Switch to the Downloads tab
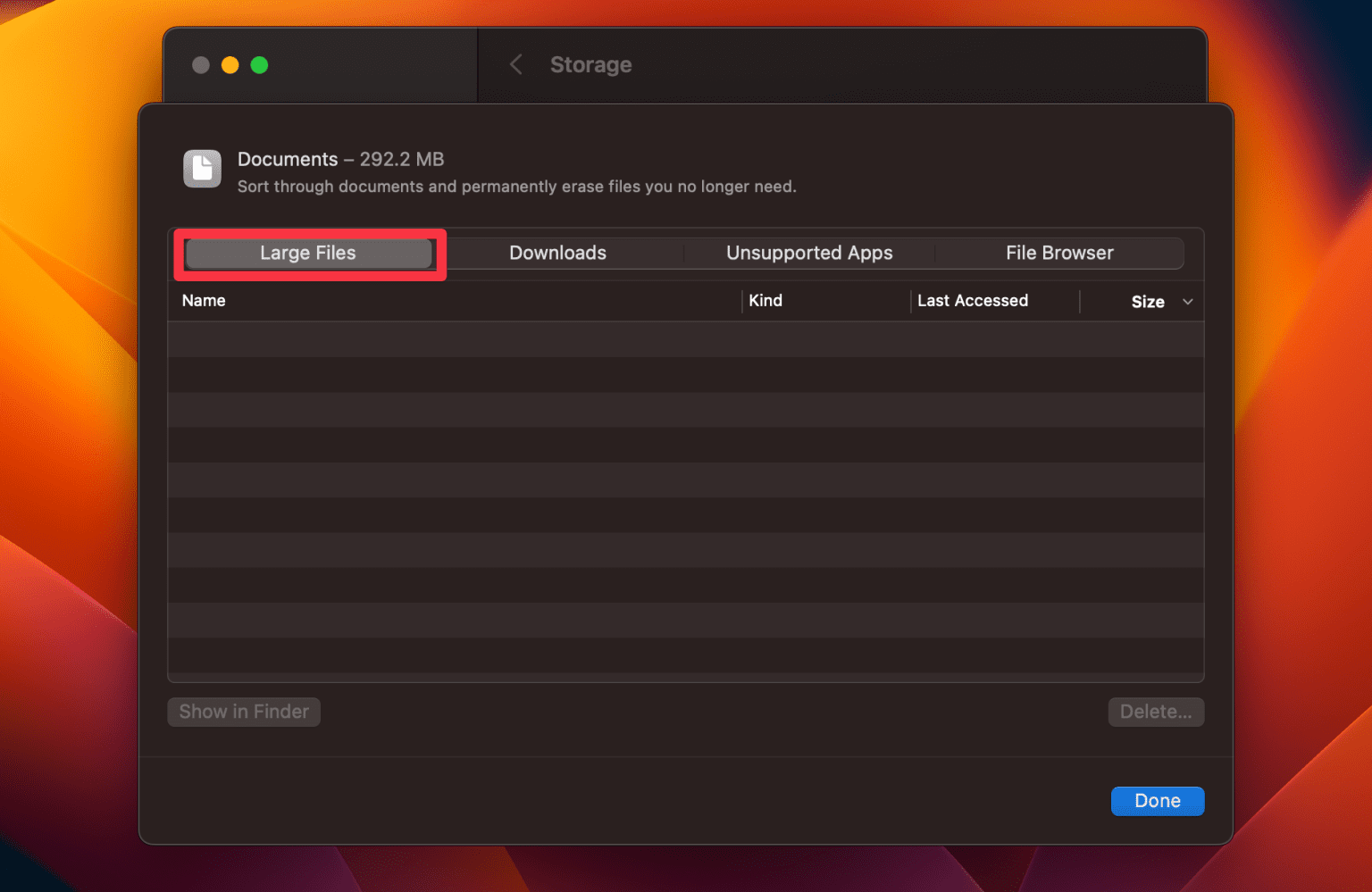This screenshot has width=1372, height=892. point(557,253)
